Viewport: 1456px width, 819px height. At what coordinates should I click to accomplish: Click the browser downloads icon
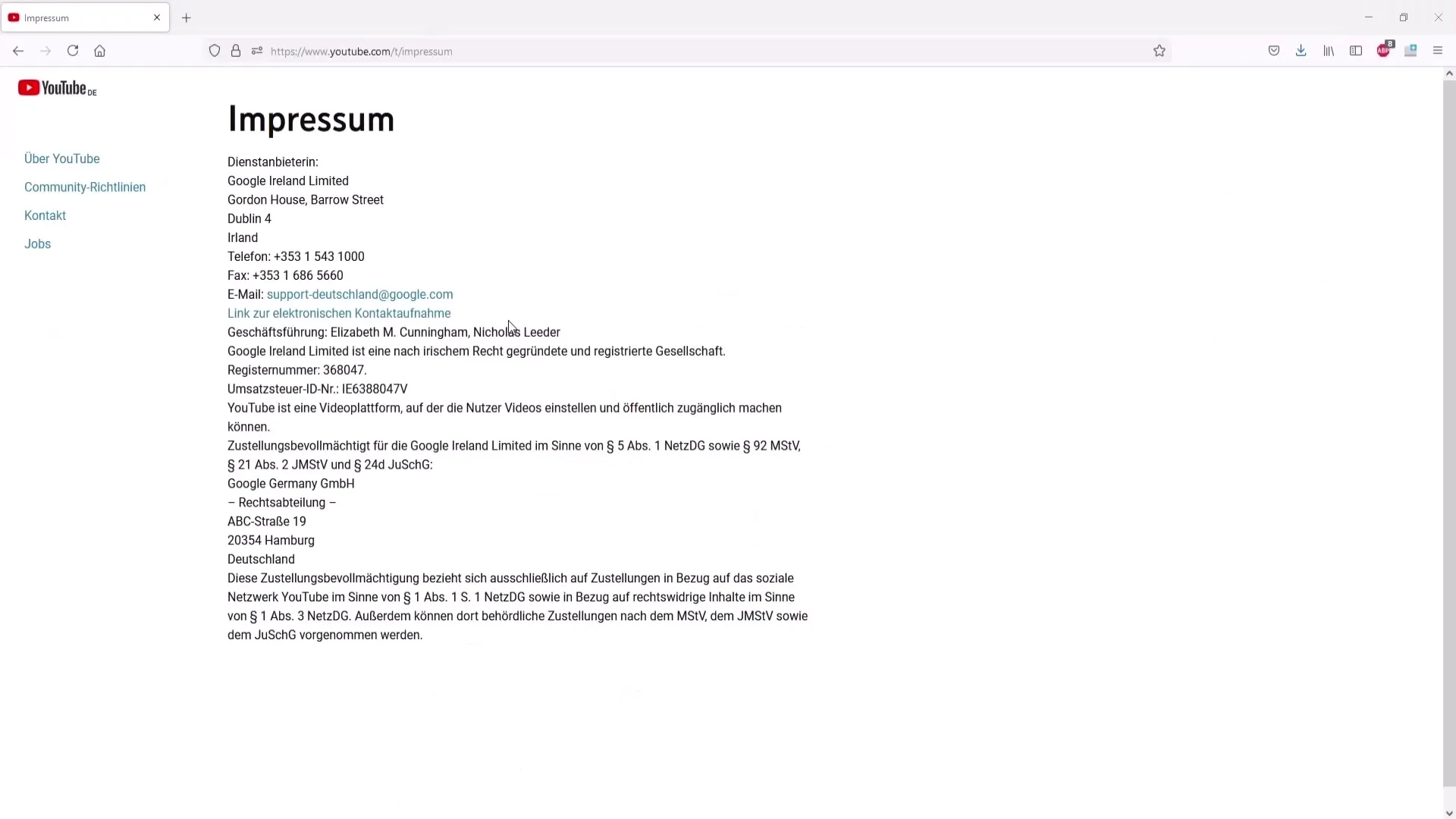1301,51
